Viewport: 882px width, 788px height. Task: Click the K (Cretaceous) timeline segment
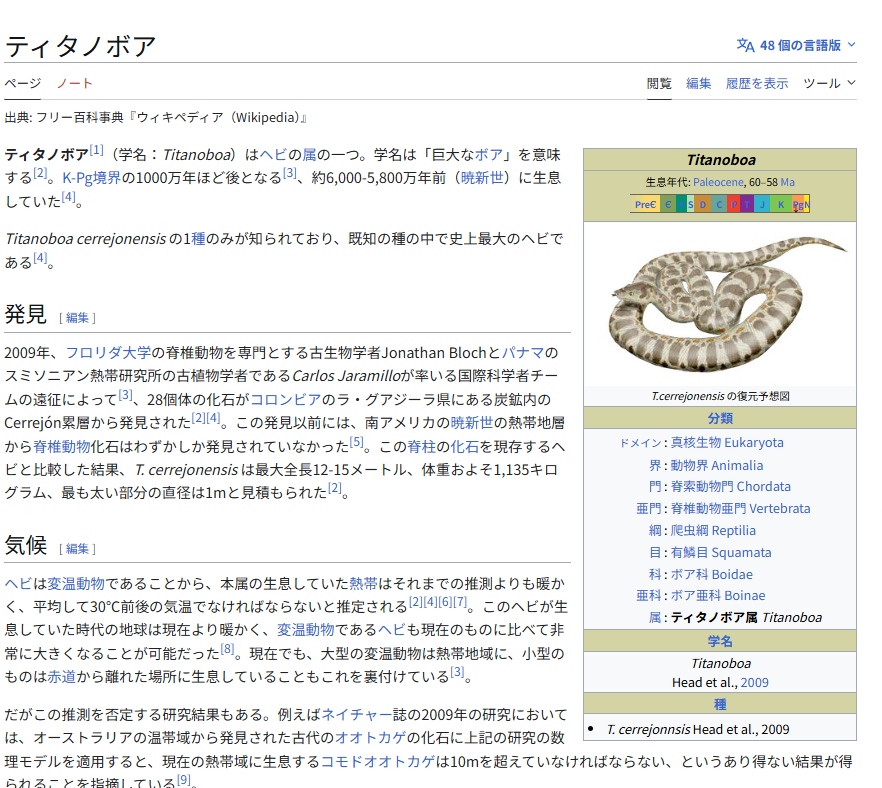781,205
